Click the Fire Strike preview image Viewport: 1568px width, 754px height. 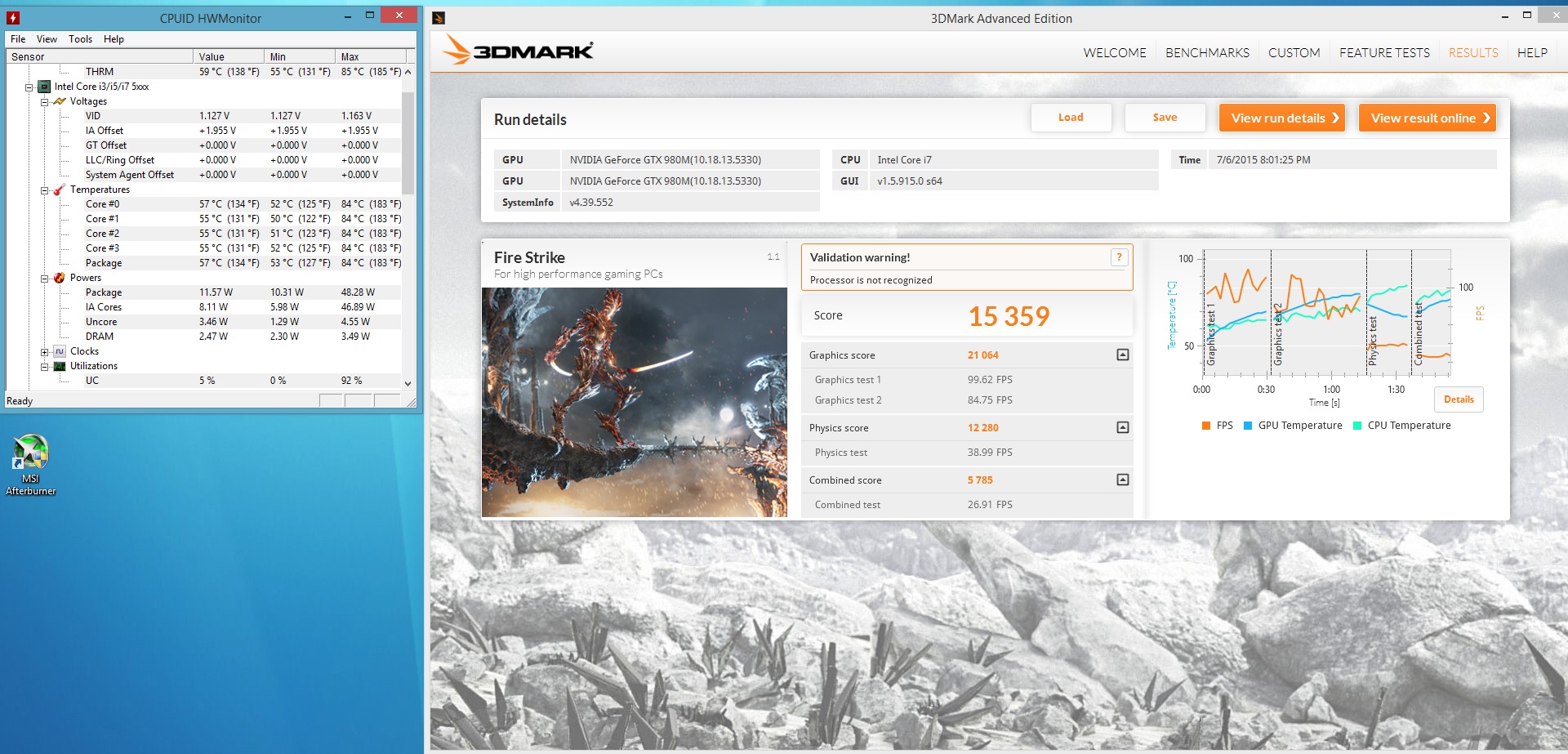[635, 402]
